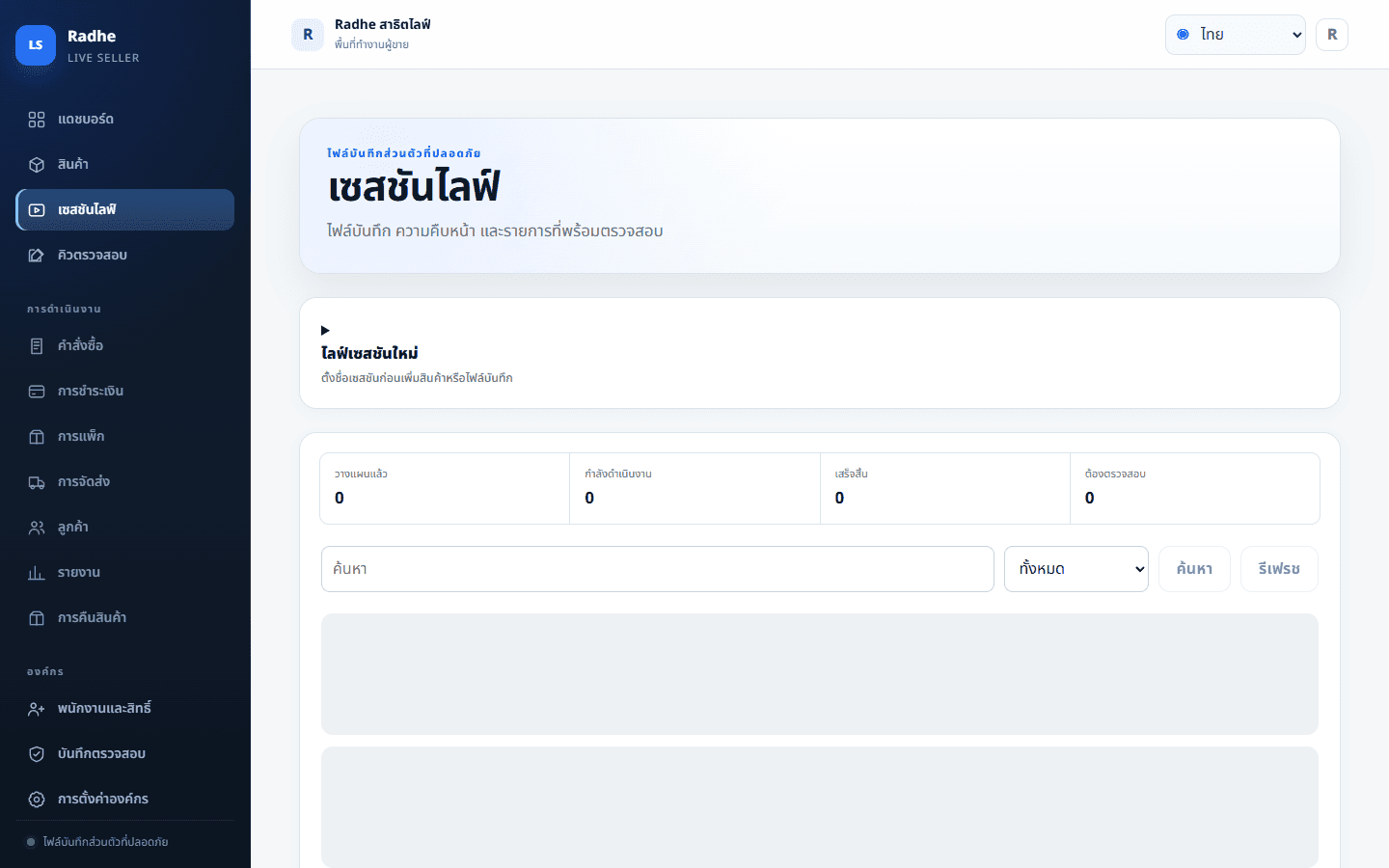Open สินค้า in the sidebar
The height and width of the screenshot is (868, 1389).
125,165
